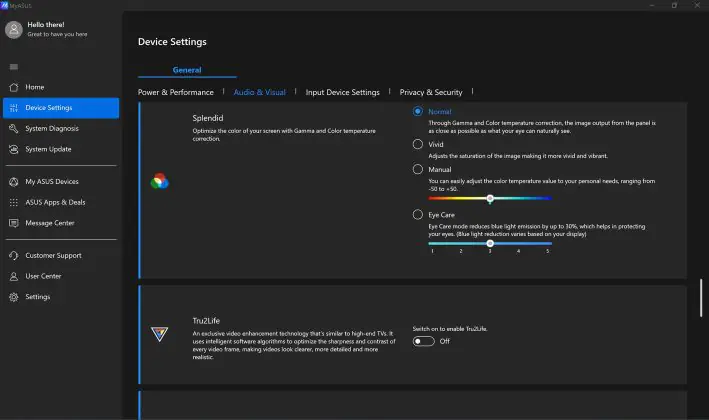Click the user profile avatar
Screen dimensions: 709x420
[x=14, y=29]
